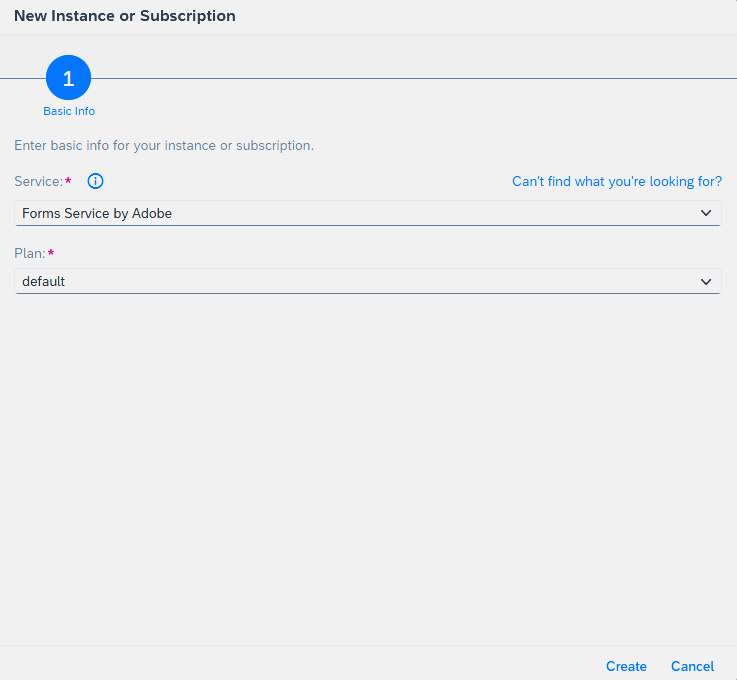737x680 pixels.
Task: Click the Forms Service by Adobe field
Action: [368, 213]
